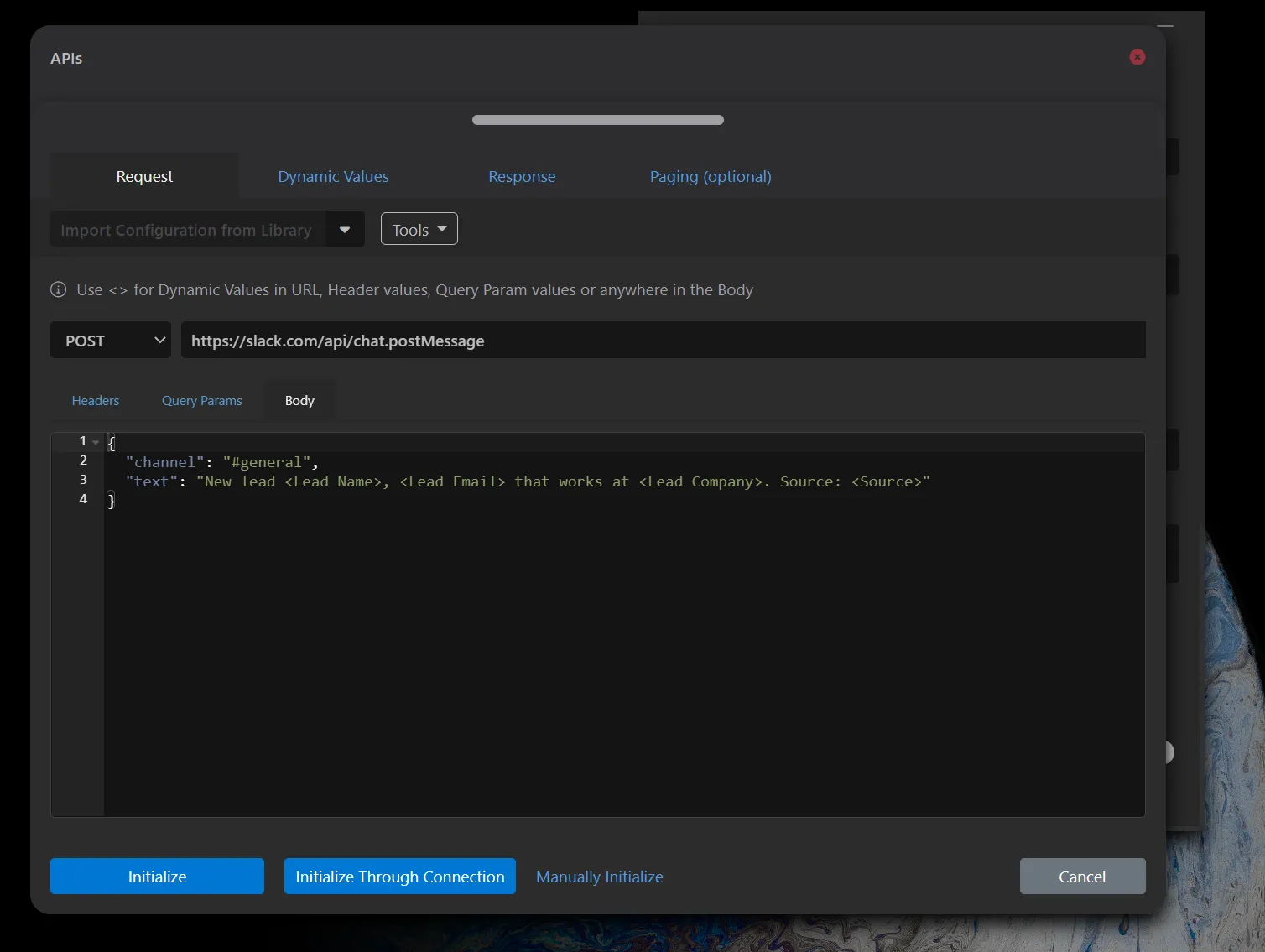Viewport: 1265px width, 952px height.
Task: Click Initialize Through Connection button
Action: (x=400, y=876)
